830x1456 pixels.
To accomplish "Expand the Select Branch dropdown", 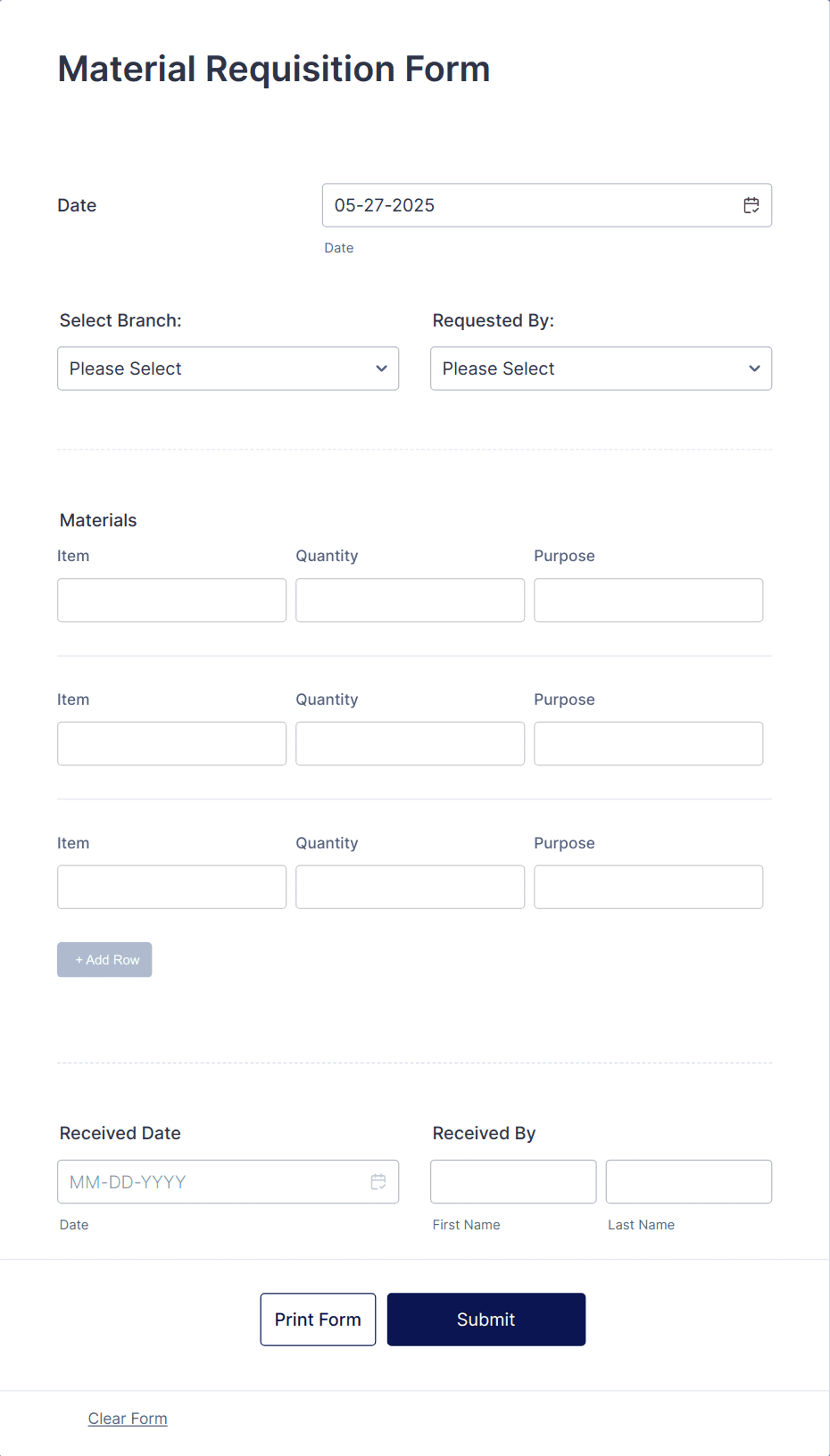I will (x=228, y=368).
